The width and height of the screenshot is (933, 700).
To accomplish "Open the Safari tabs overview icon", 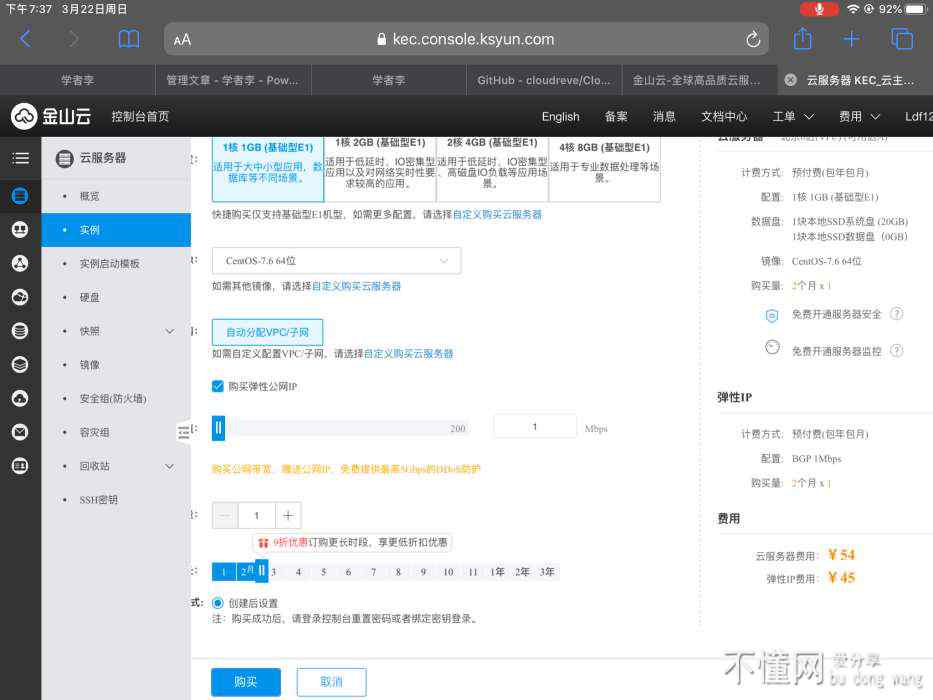I will pos(902,39).
